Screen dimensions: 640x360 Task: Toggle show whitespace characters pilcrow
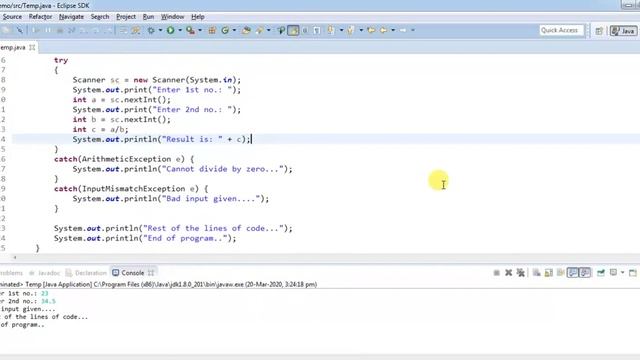[317, 30]
